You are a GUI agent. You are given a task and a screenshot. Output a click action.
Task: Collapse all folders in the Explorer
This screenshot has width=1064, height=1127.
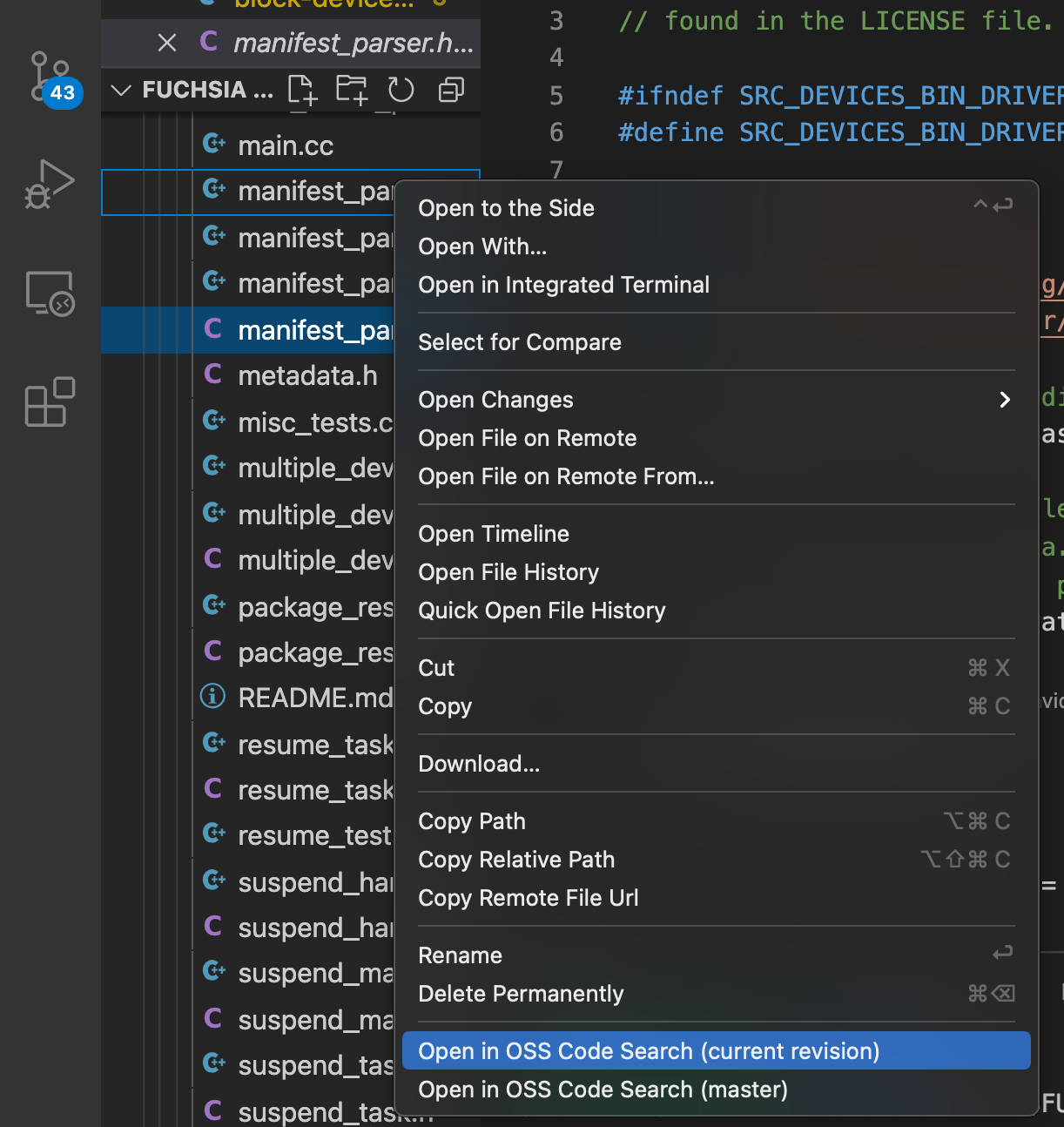tap(450, 89)
